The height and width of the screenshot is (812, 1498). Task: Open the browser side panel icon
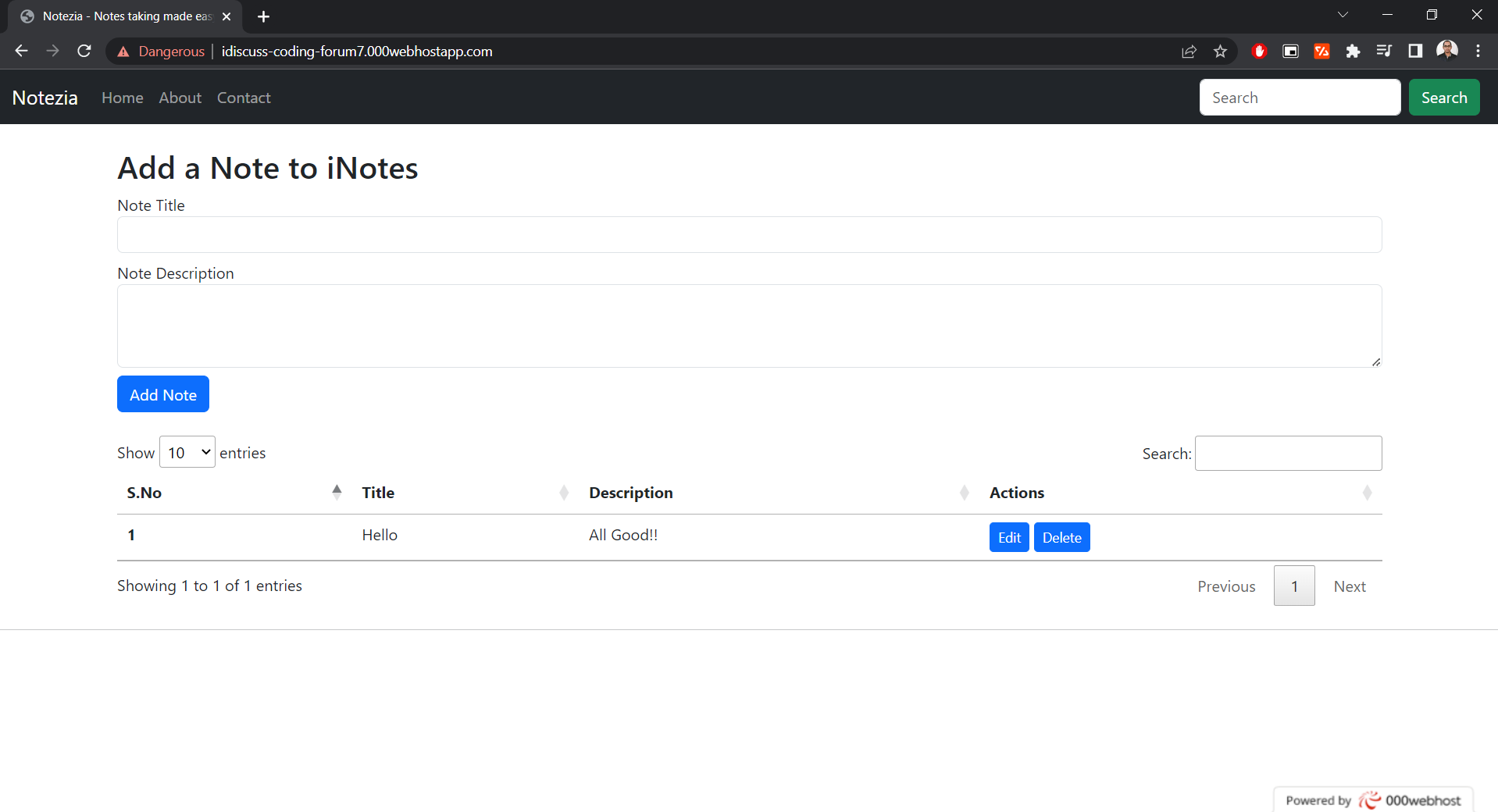click(x=1415, y=51)
